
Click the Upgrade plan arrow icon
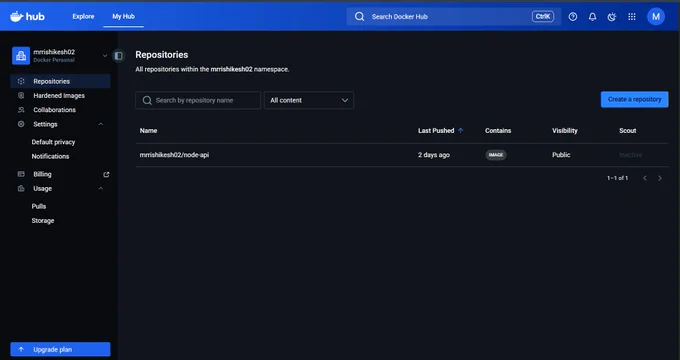pyautogui.click(x=21, y=349)
